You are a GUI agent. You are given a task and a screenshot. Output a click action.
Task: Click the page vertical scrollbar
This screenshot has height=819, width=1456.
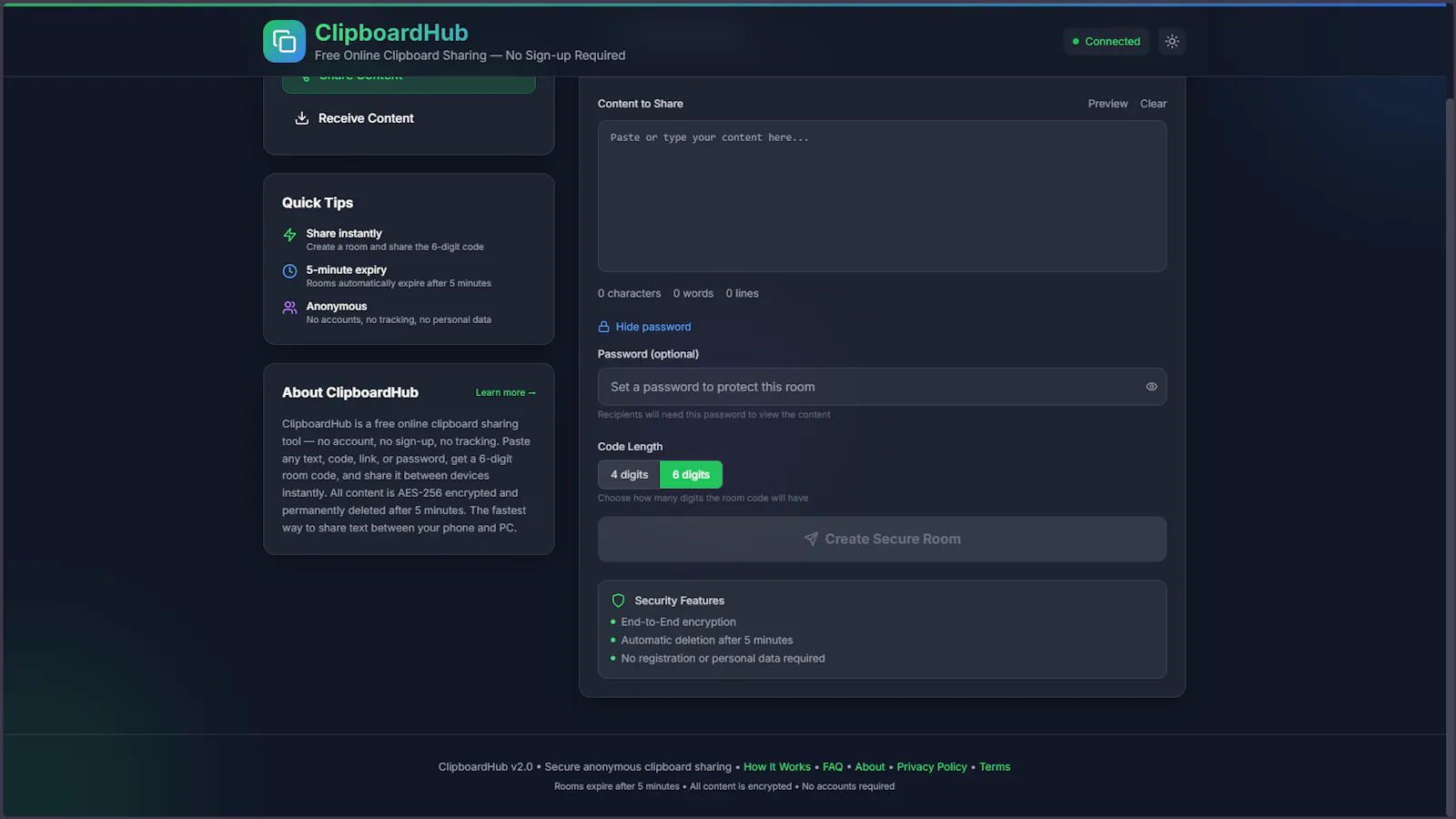point(1451,455)
